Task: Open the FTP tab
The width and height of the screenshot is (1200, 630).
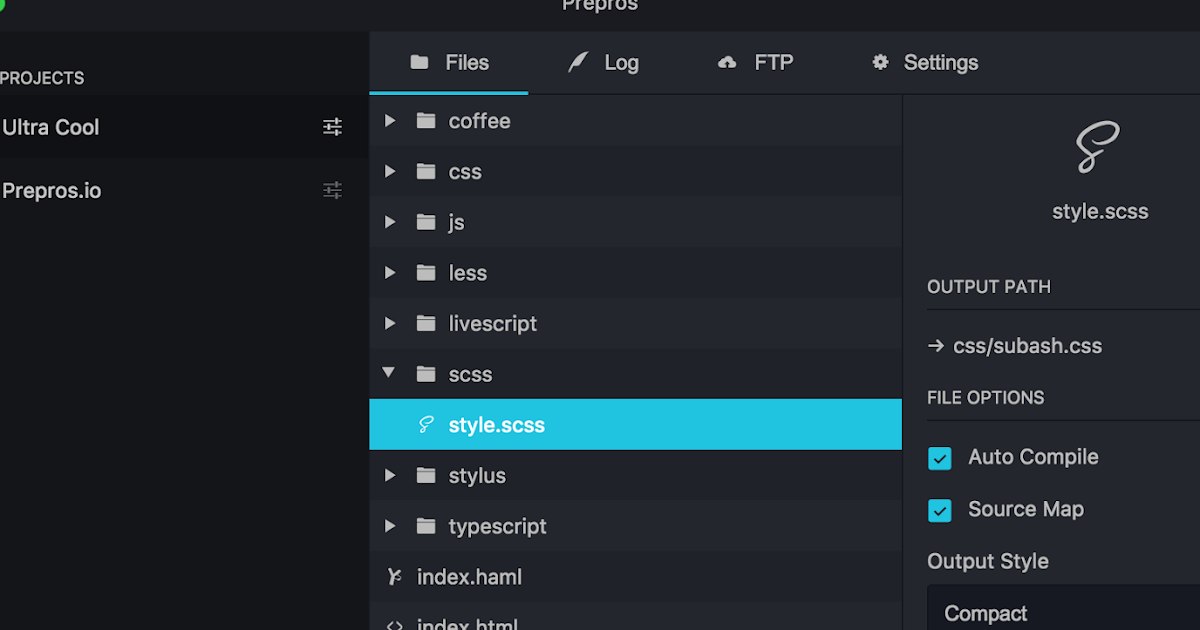Action: (755, 62)
